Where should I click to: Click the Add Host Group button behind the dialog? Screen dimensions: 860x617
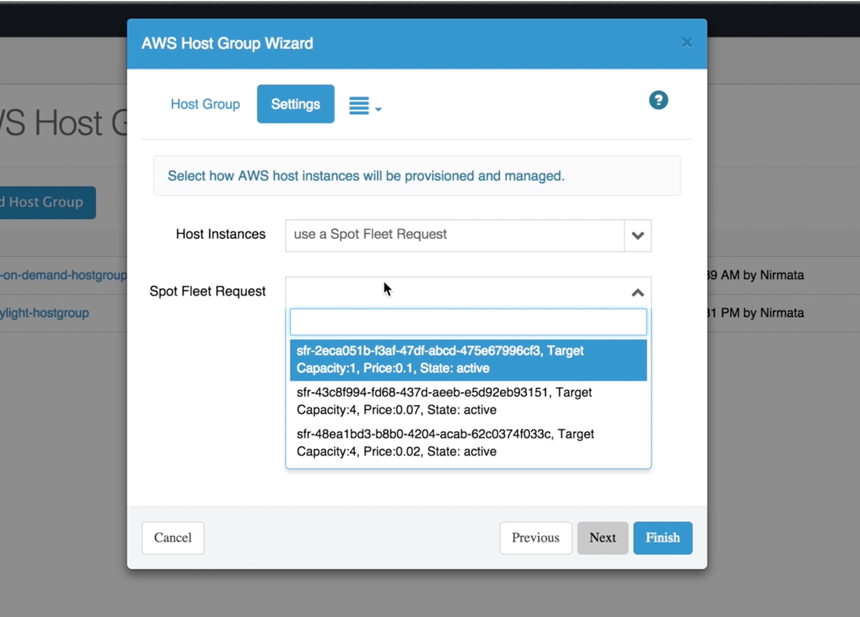point(48,202)
